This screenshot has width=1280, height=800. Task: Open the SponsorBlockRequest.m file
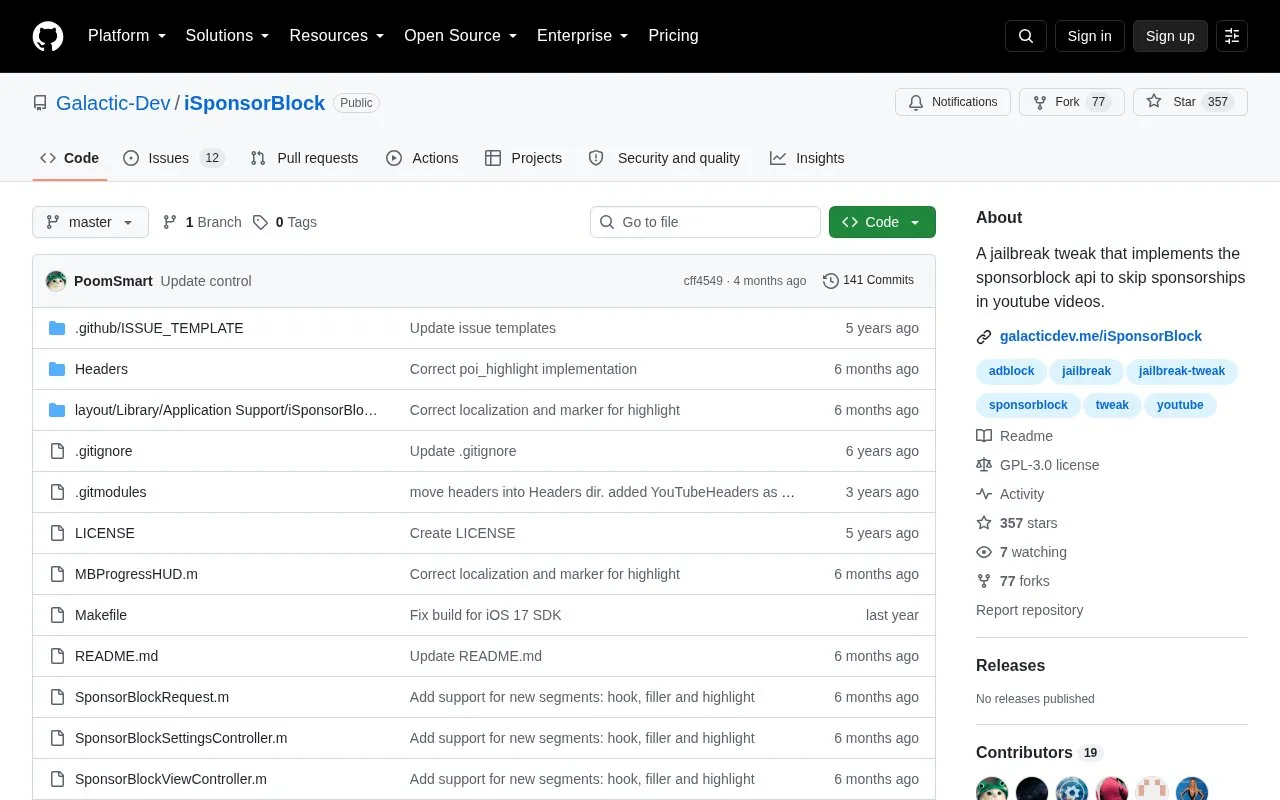(x=152, y=697)
